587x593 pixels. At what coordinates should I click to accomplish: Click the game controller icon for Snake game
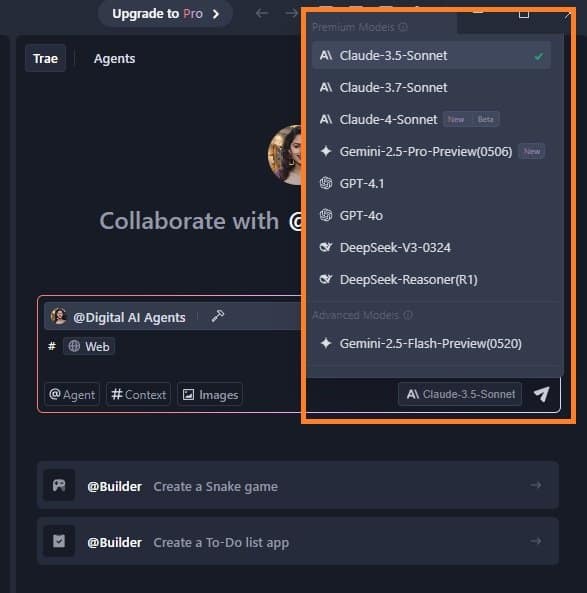pyautogui.click(x=59, y=485)
